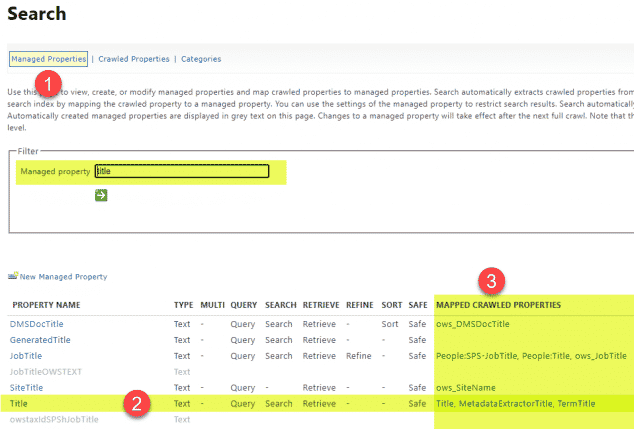Click the Search page heading
634x429 pixels.
coord(37,14)
